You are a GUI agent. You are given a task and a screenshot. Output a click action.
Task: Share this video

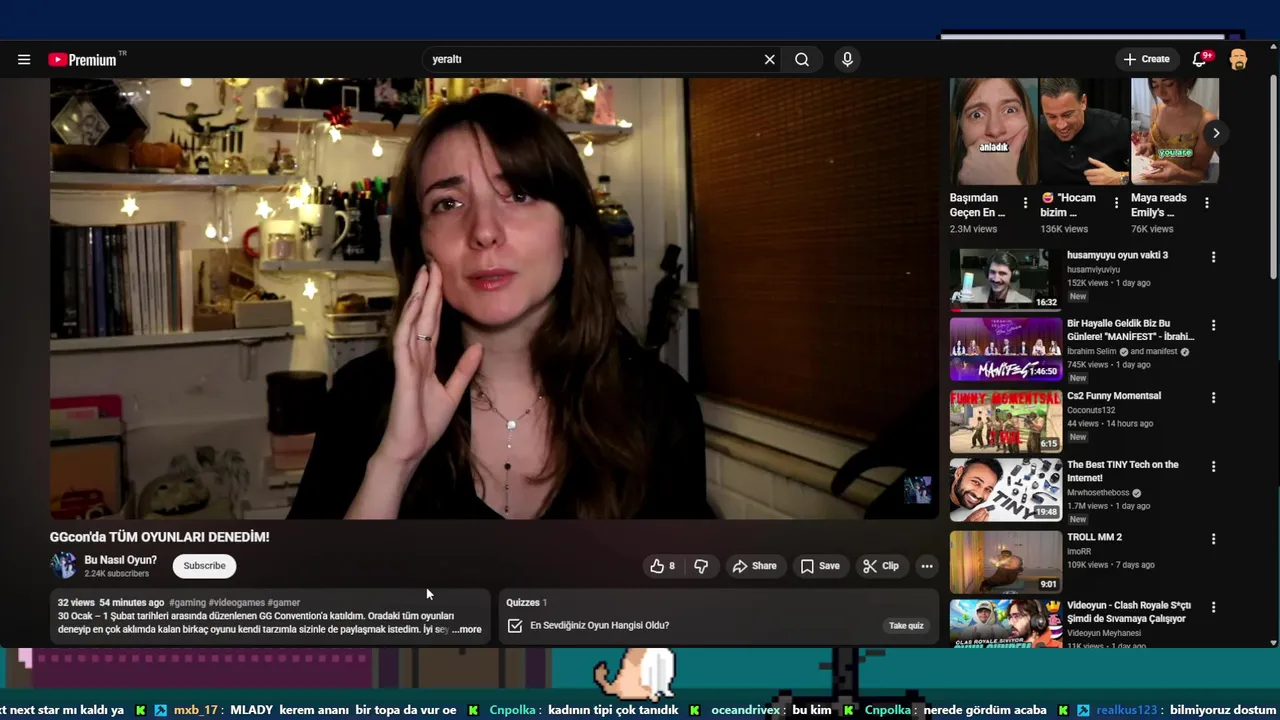tap(755, 566)
